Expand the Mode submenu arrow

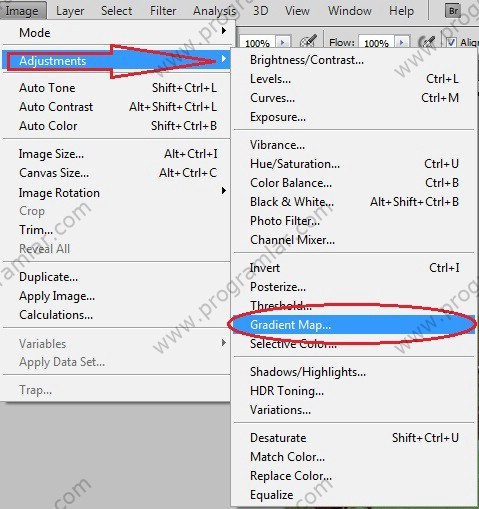click(224, 31)
